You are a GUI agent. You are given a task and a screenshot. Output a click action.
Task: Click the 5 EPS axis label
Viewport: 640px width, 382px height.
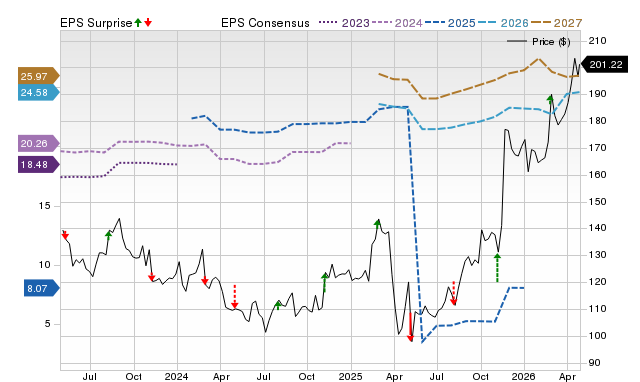pos(48,324)
